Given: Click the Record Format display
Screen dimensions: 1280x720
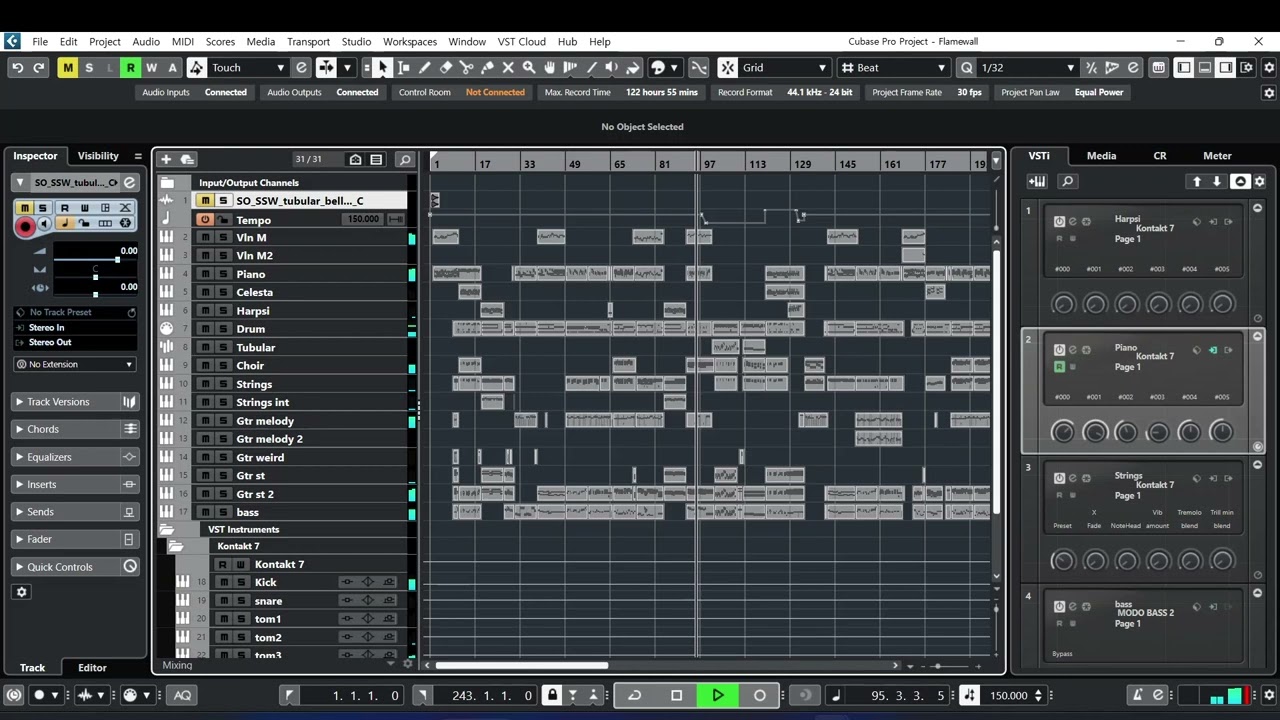Looking at the screenshot, I should 785,92.
